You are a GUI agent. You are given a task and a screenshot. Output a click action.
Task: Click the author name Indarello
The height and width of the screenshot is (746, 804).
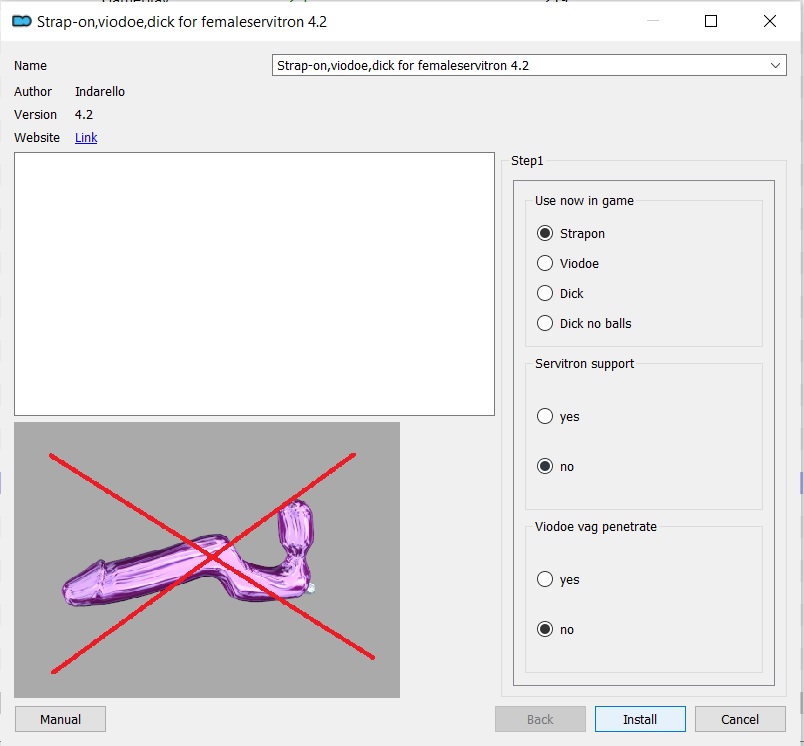[x=100, y=91]
